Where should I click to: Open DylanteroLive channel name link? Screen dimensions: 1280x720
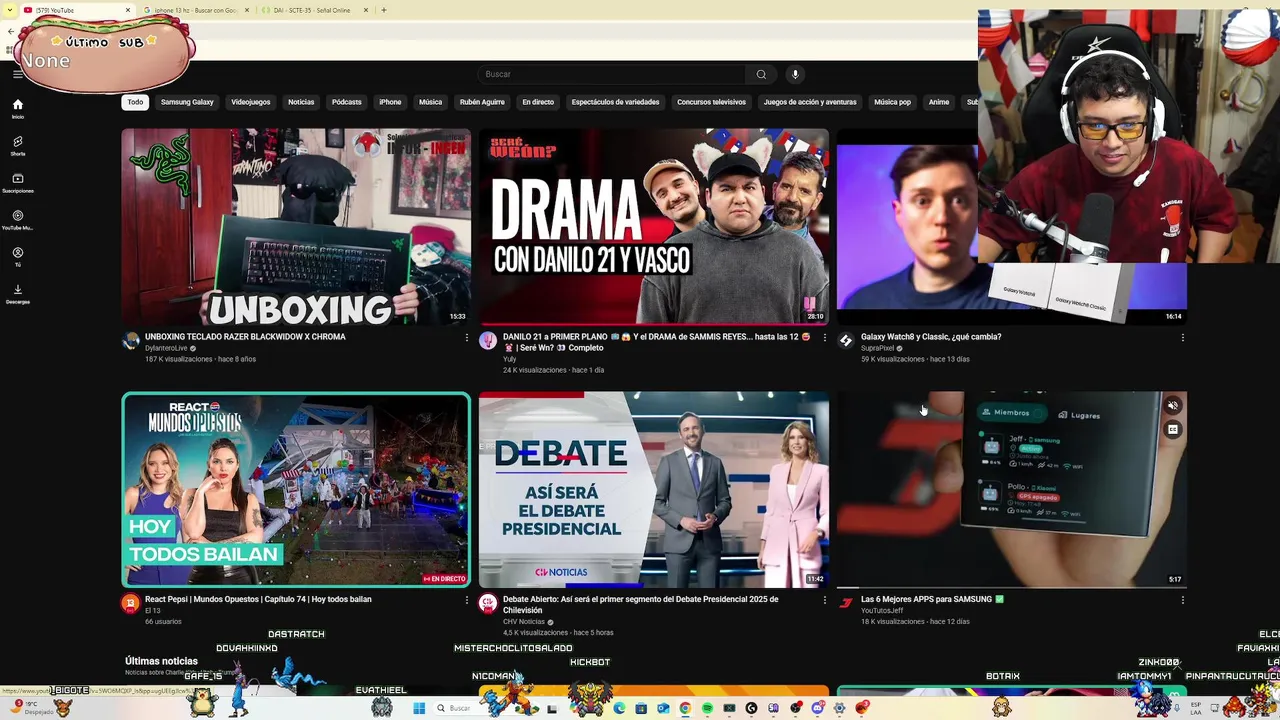(x=166, y=348)
